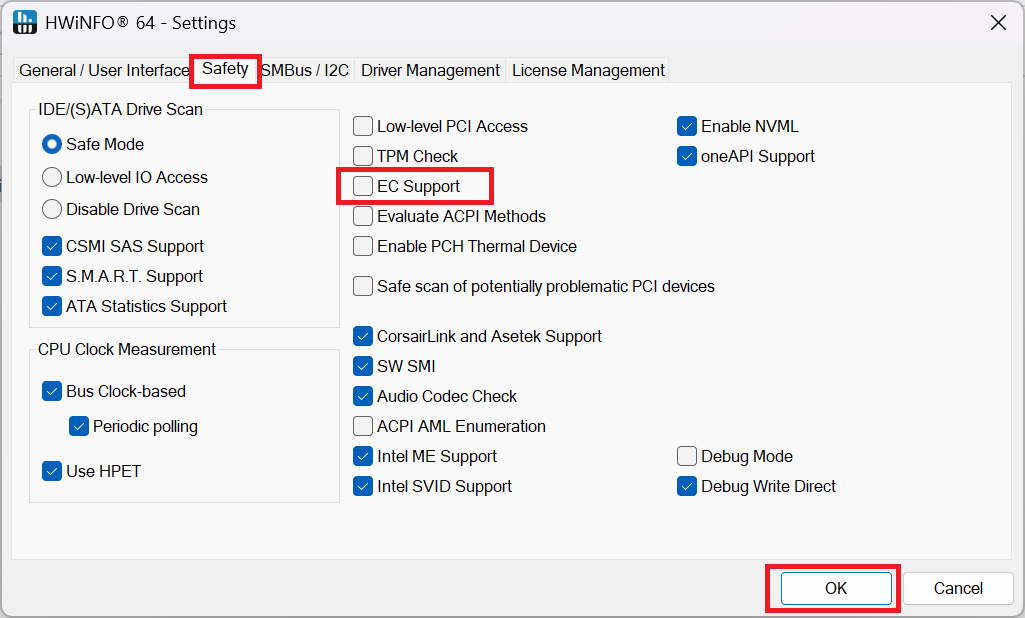Uncheck Enable NVML option

(687, 126)
